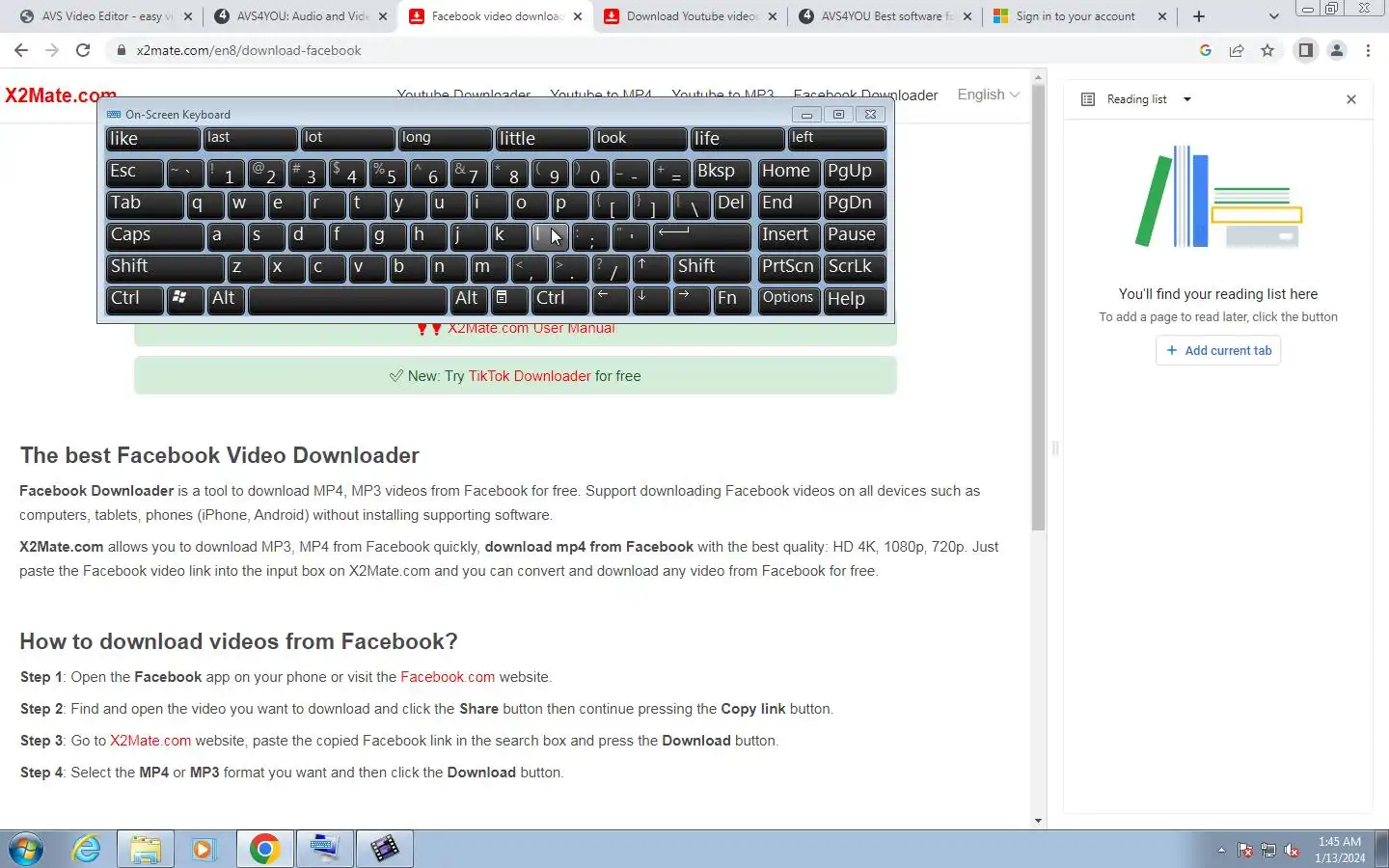This screenshot has width=1389, height=868.
Task: Choose the 'left' word prediction
Action: coord(836,139)
